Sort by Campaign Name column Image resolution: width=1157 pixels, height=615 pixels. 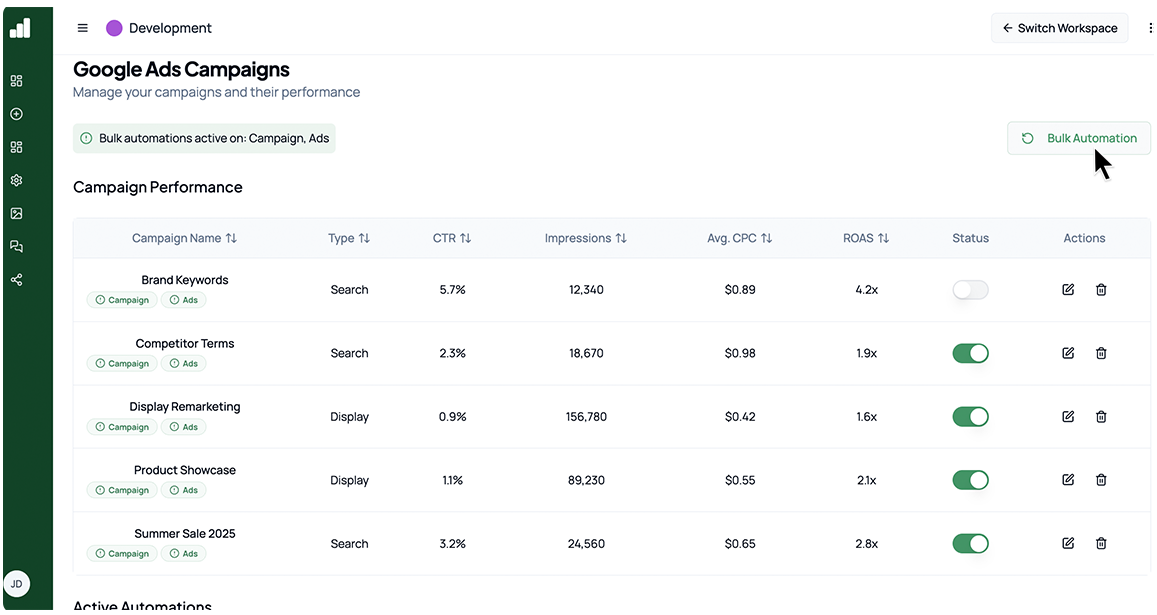click(184, 238)
